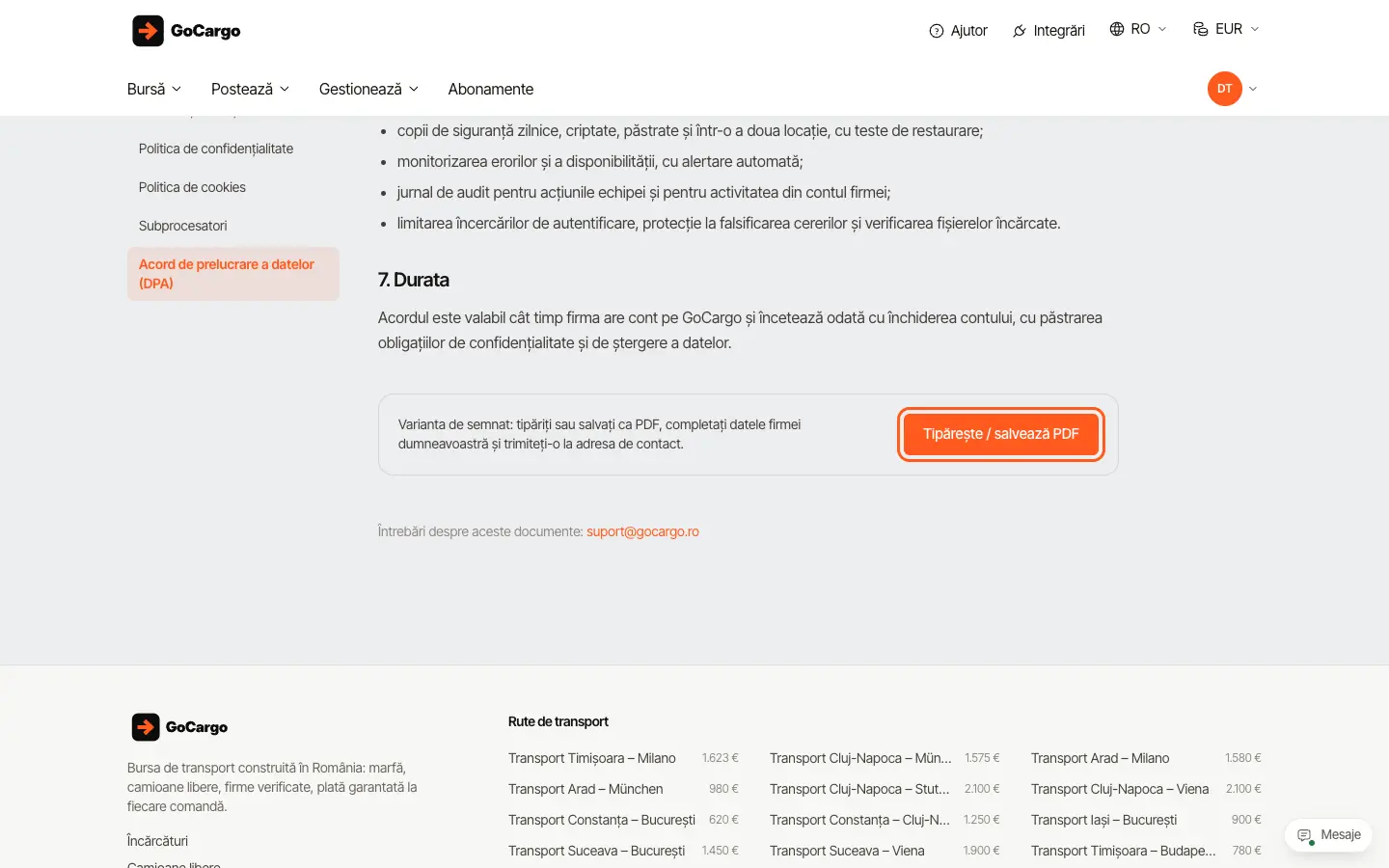Image resolution: width=1389 pixels, height=868 pixels.
Task: Select Subprocesatori in the sidebar
Action: [x=233, y=226]
